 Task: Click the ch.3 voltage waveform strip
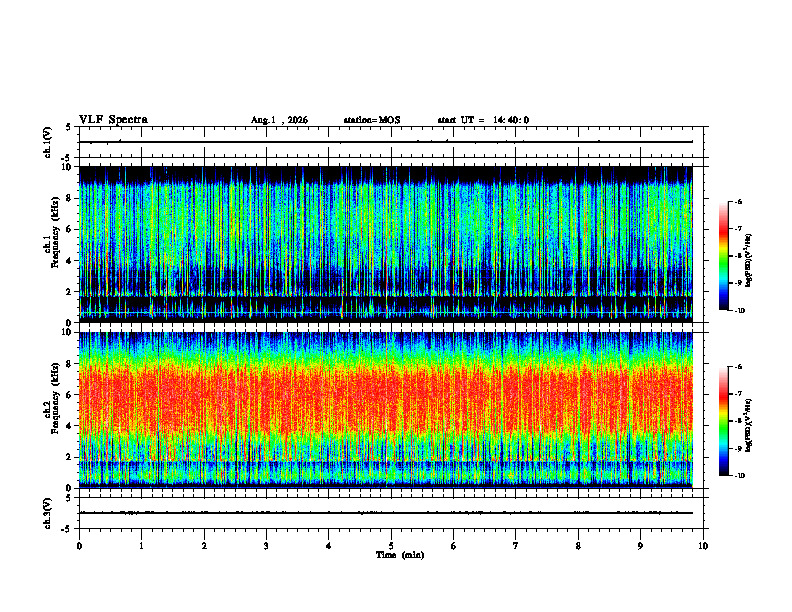click(x=393, y=513)
